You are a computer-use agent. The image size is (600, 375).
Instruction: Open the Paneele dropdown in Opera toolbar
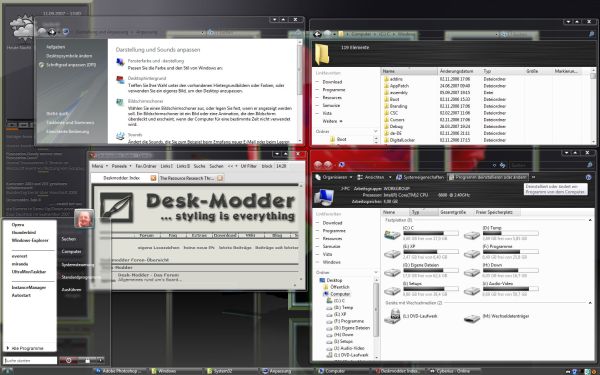pyautogui.click(x=121, y=166)
